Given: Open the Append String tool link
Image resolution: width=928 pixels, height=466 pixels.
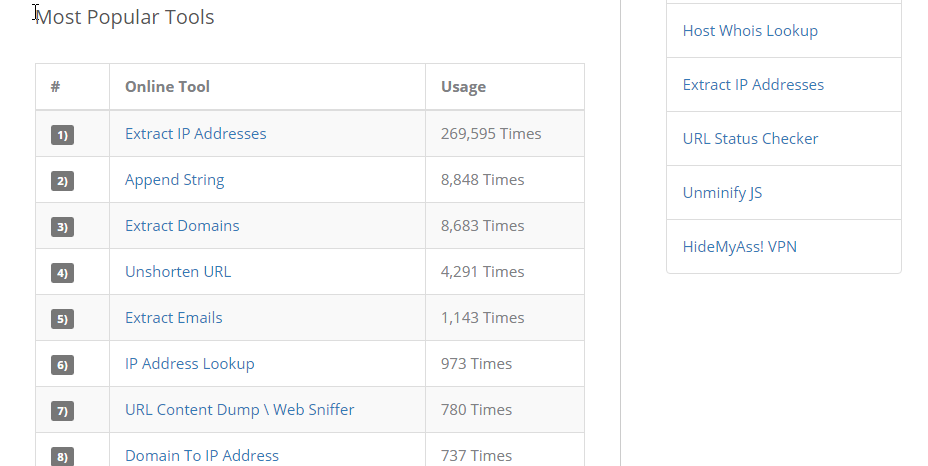Looking at the screenshot, I should [x=174, y=180].
